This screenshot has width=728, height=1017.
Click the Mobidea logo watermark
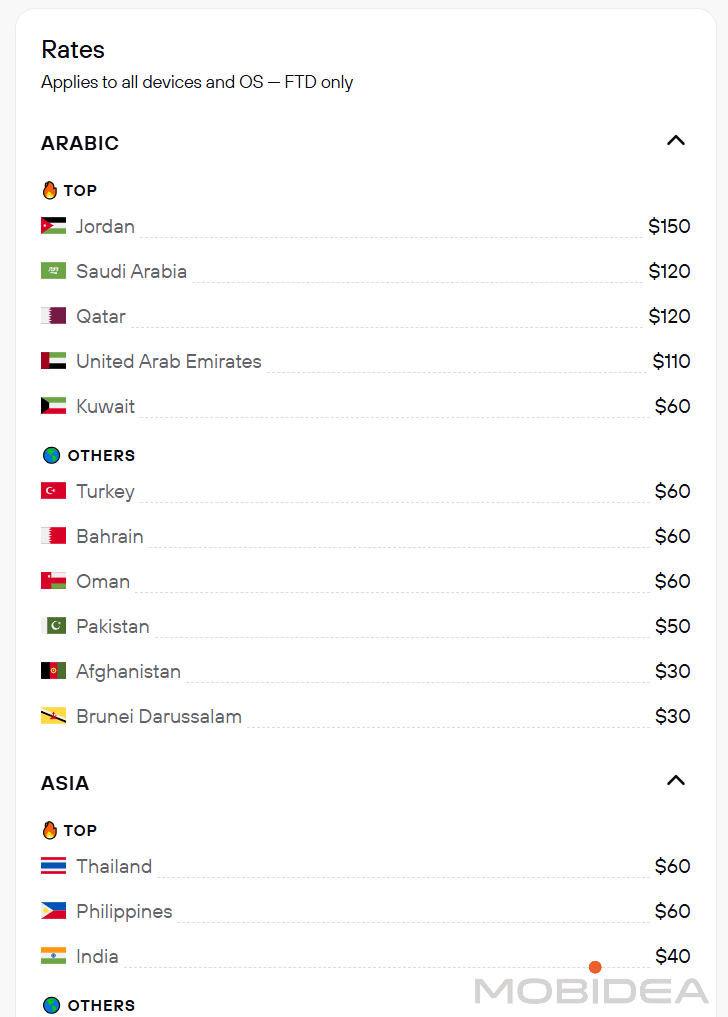(x=591, y=990)
